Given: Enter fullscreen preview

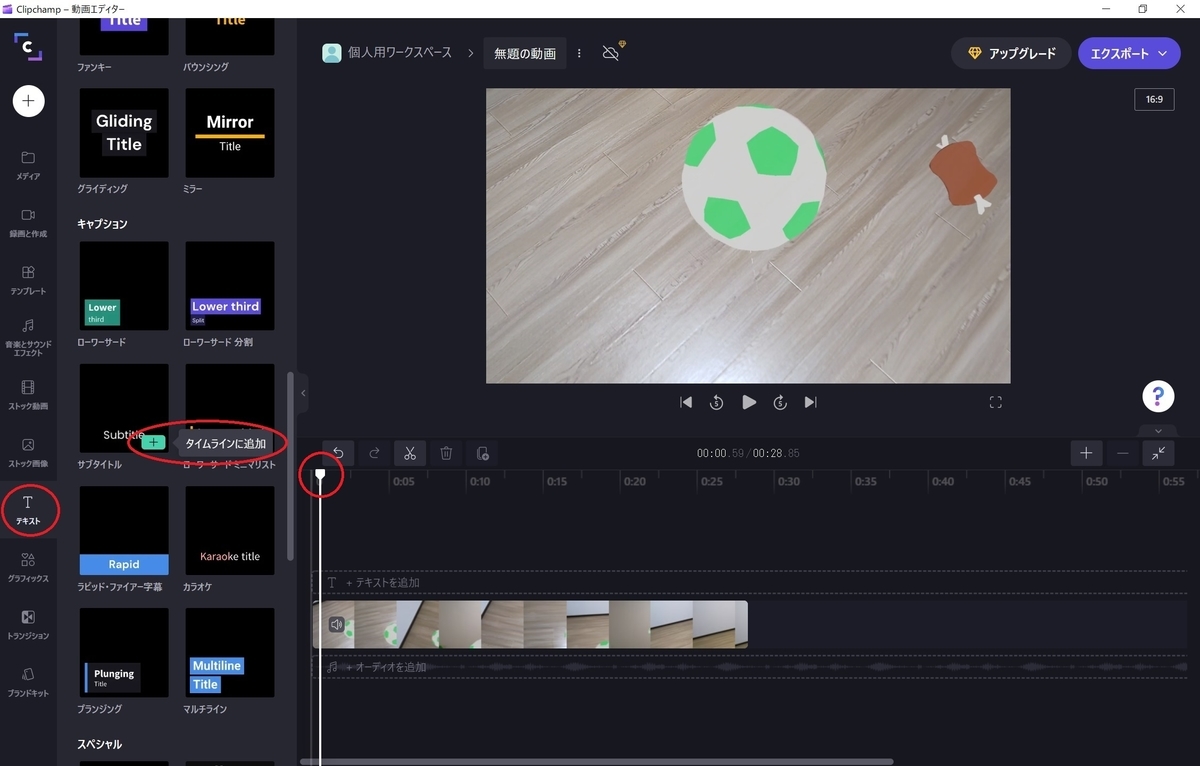Looking at the screenshot, I should click(995, 402).
